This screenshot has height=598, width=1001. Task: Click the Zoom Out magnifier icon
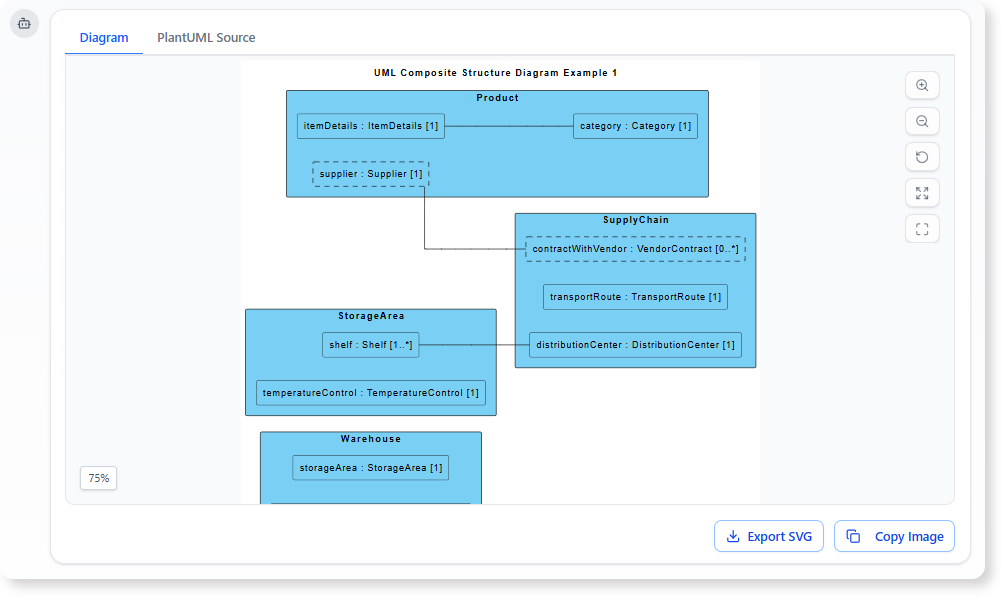coord(921,121)
